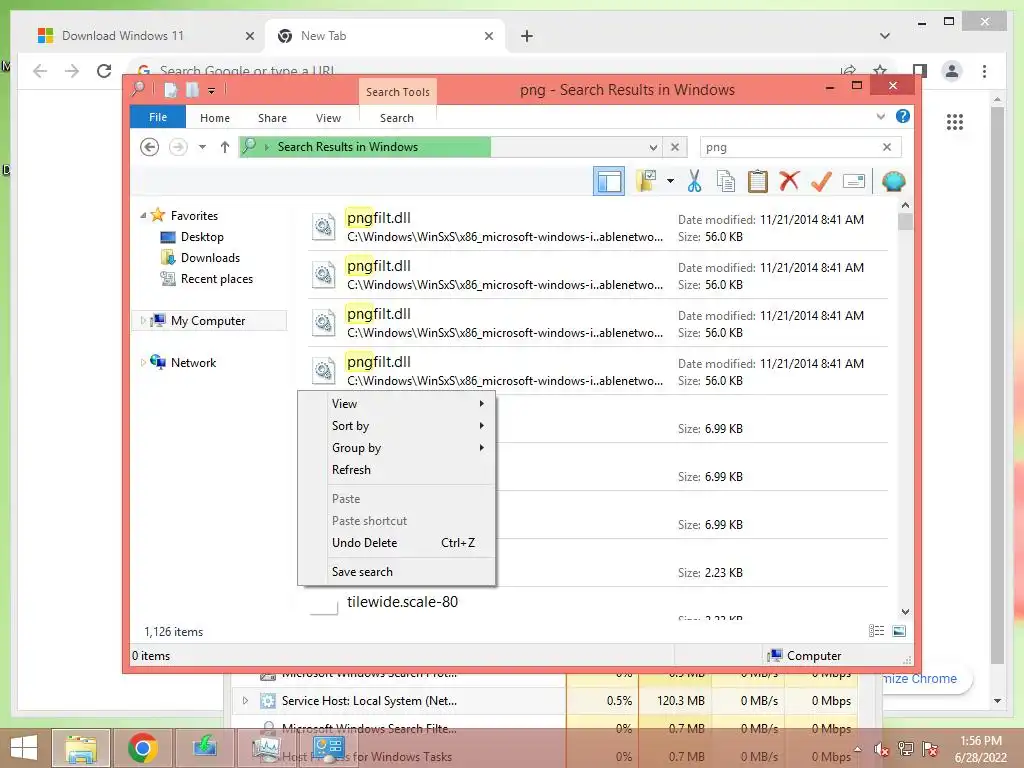Open Chrome three-dot menu
The height and width of the screenshot is (768, 1024).
click(984, 71)
